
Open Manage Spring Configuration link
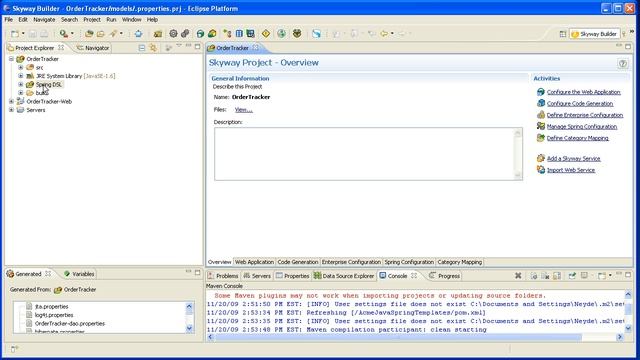coord(582,127)
